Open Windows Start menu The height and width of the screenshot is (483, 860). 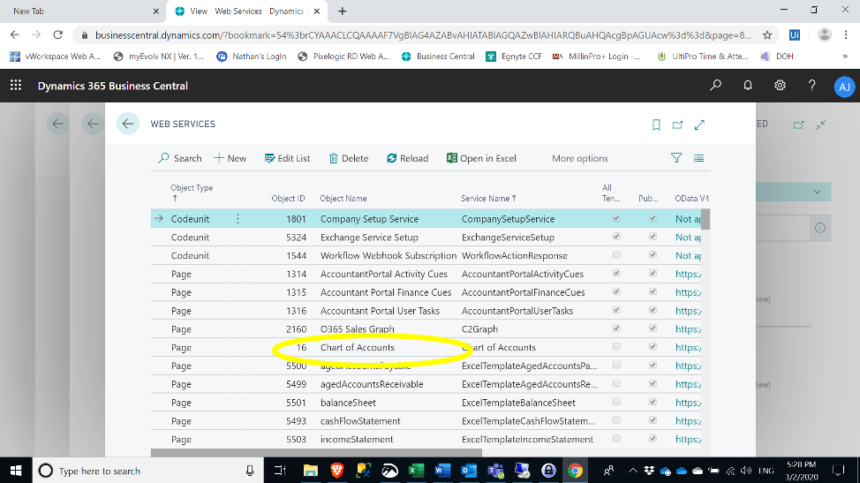16,470
